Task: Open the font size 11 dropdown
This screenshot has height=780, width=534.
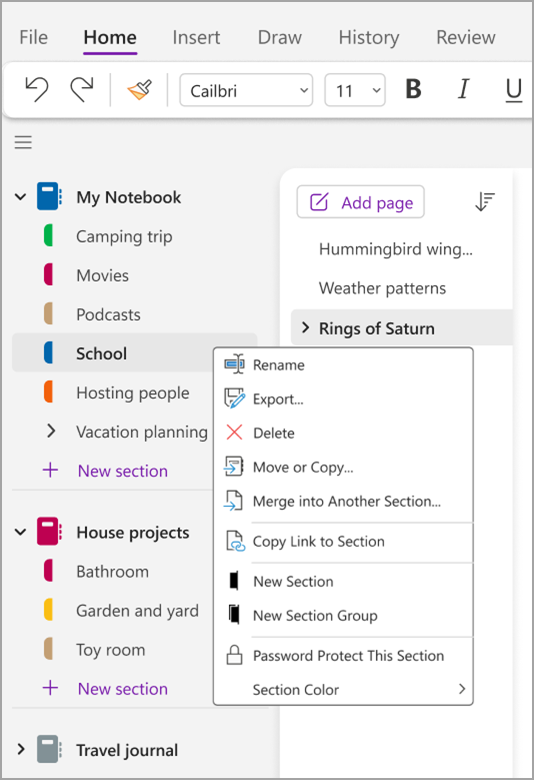Action: tap(355, 90)
